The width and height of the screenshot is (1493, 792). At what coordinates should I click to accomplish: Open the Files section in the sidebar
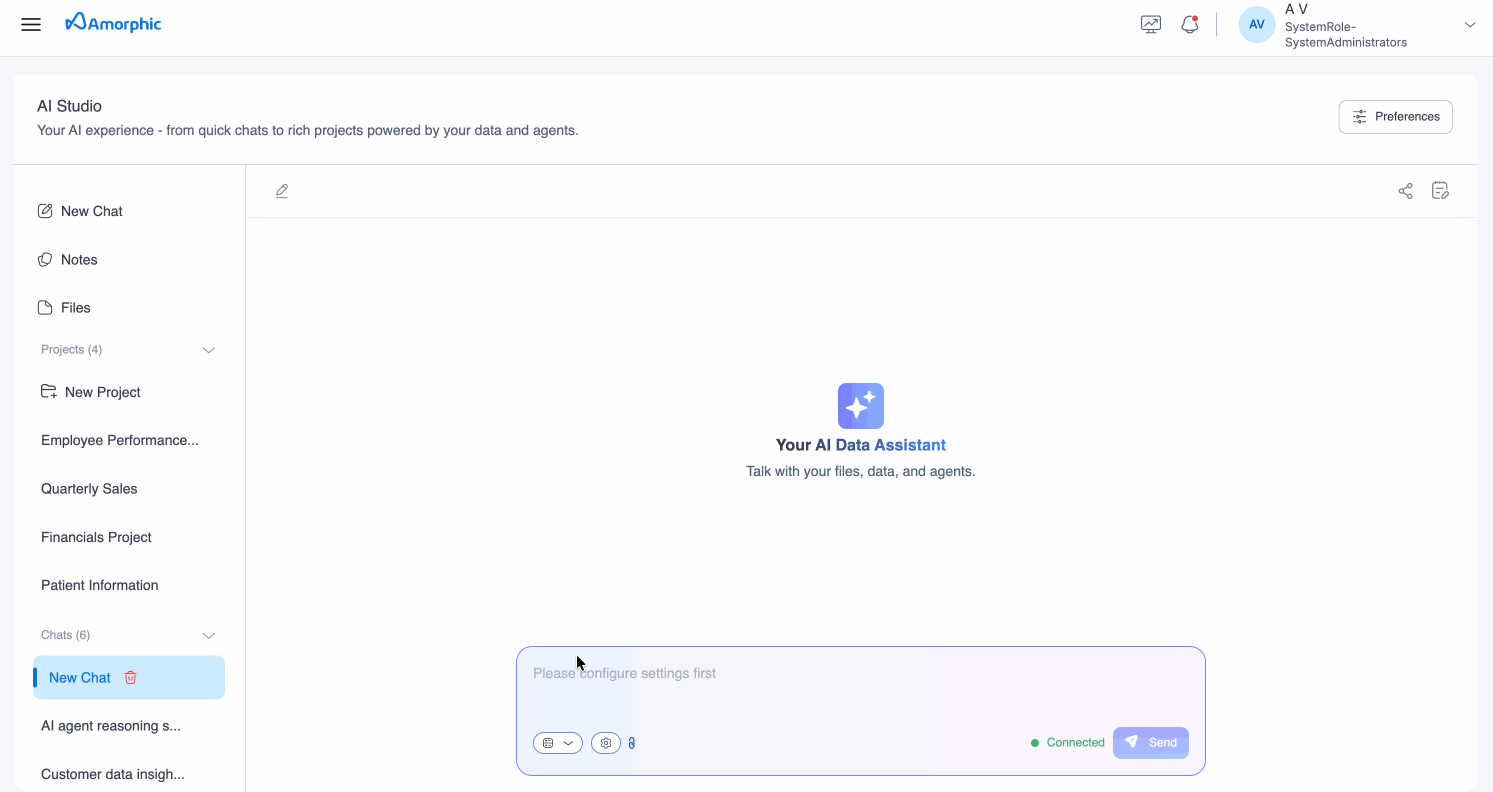[x=74, y=307]
